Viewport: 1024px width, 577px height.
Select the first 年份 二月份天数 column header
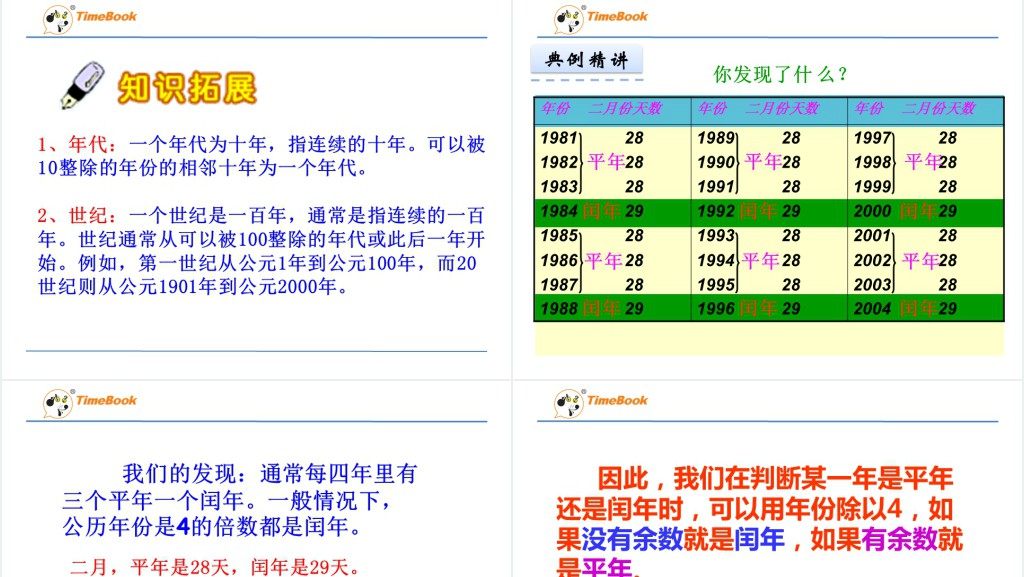(x=611, y=109)
